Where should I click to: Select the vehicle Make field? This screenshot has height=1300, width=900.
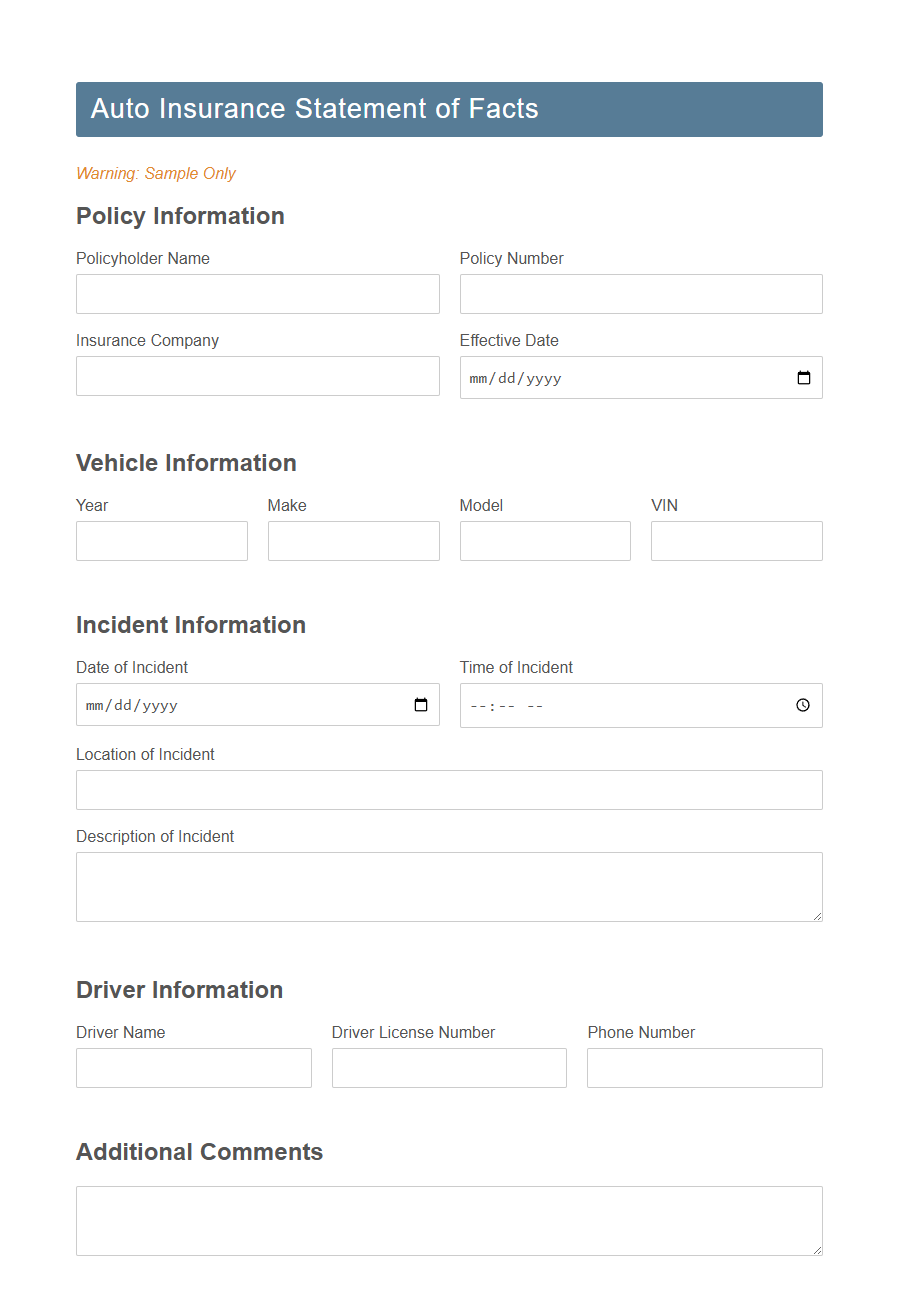353,540
